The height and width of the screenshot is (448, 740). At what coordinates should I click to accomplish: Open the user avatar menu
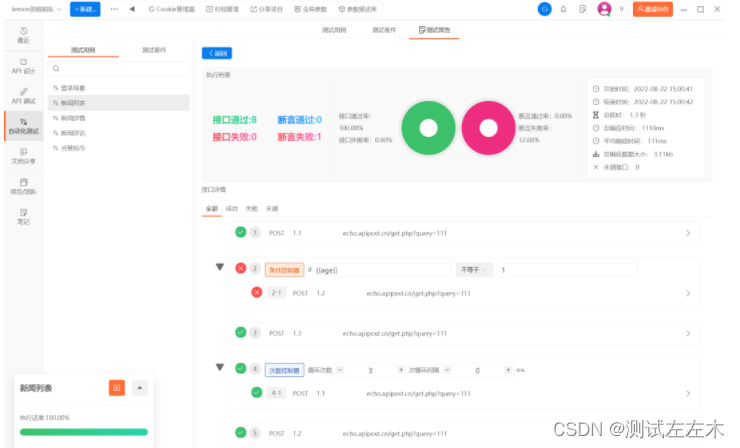[604, 9]
